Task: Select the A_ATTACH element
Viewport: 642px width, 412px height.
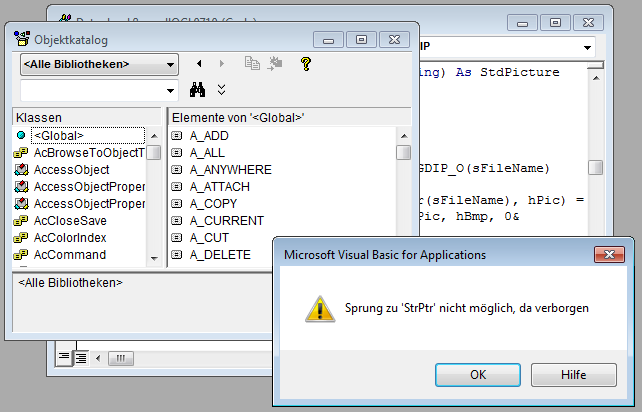Action: (220, 187)
